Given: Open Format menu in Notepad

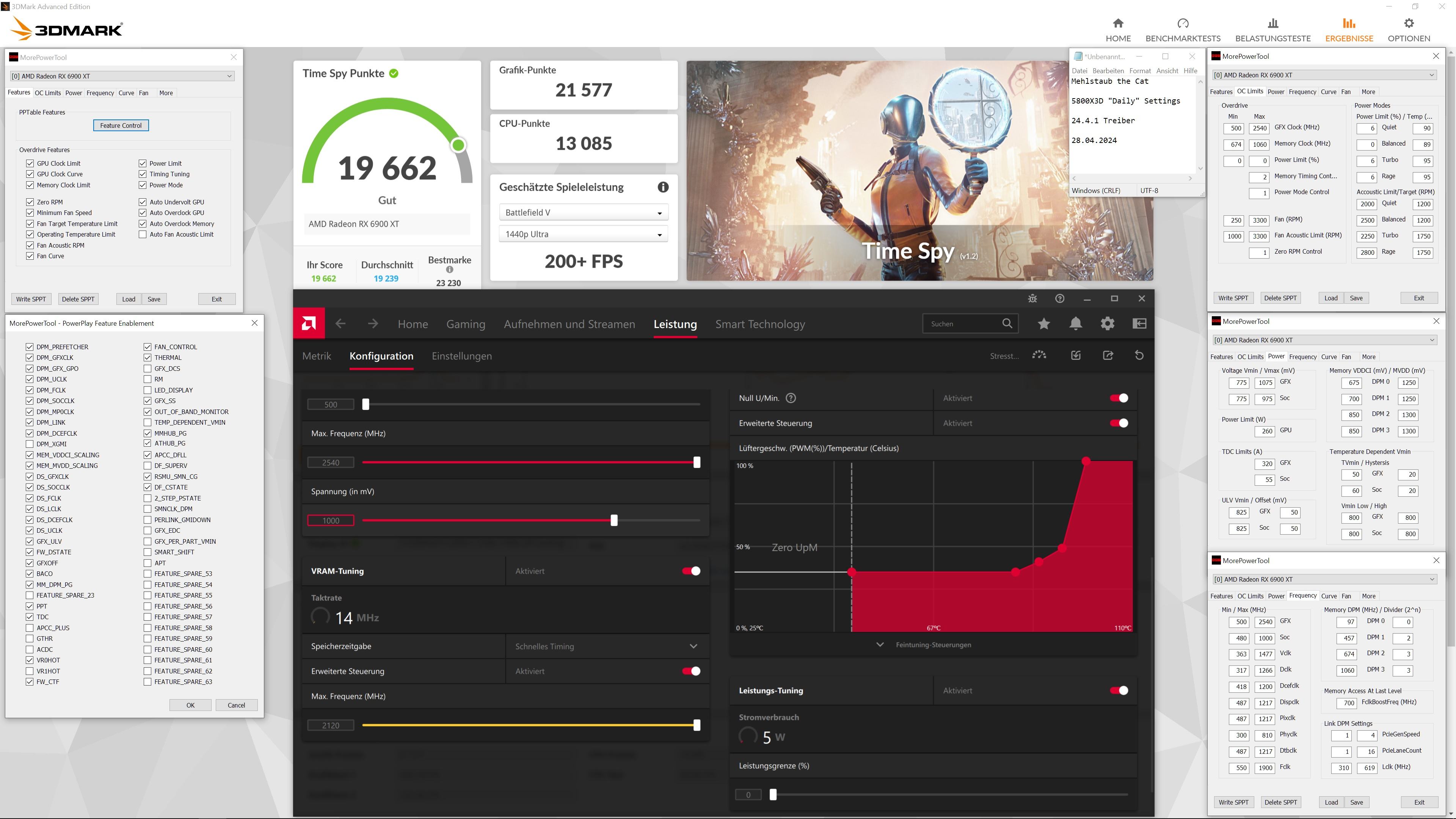Looking at the screenshot, I should [1139, 71].
